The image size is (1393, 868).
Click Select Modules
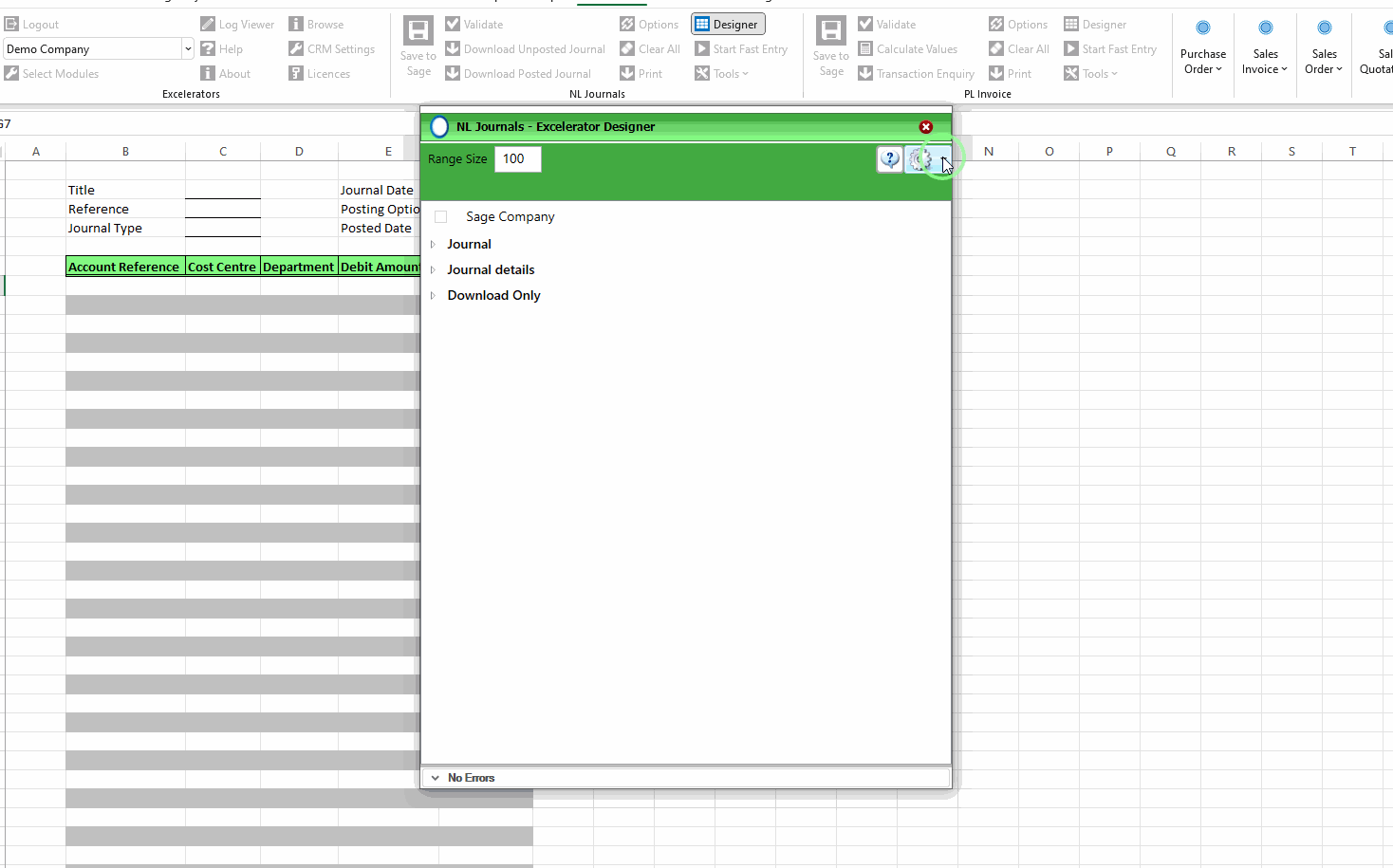51,74
